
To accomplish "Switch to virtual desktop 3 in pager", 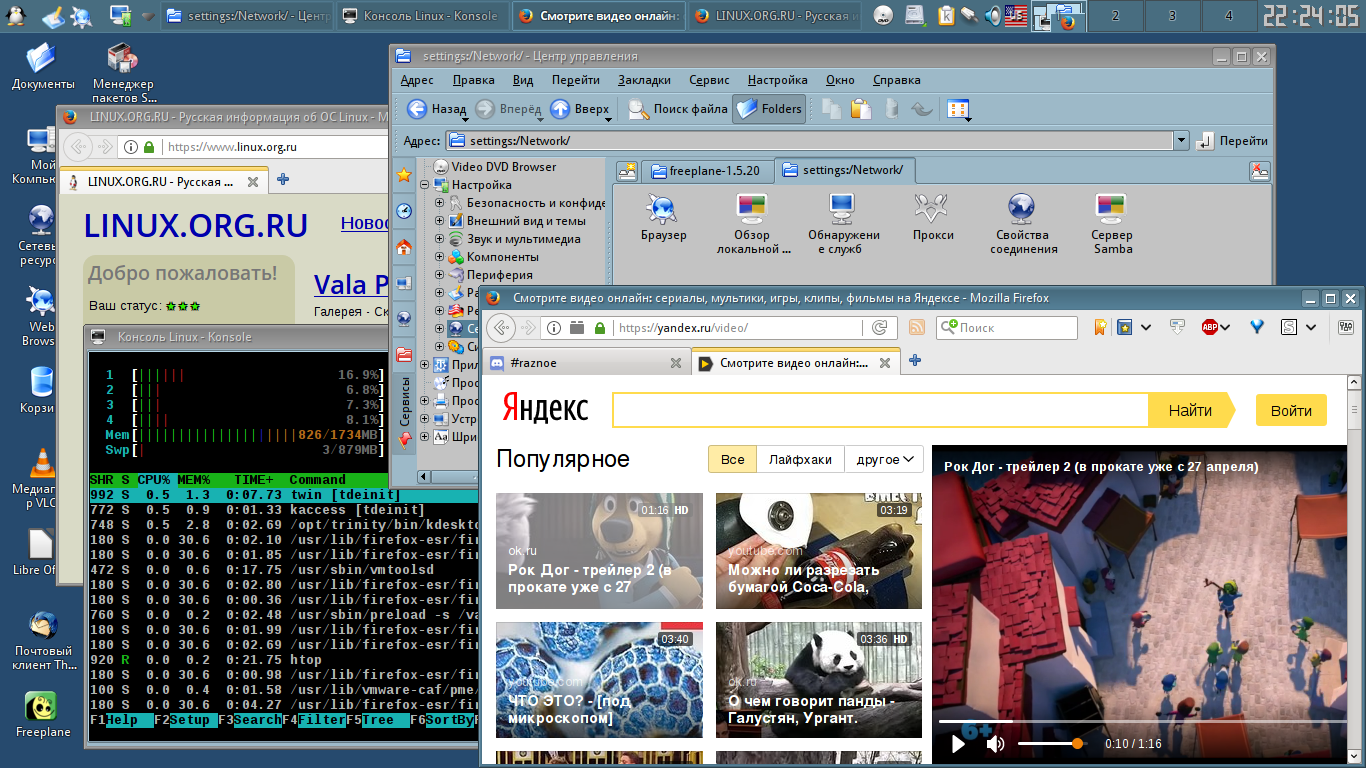I will click(1172, 15).
